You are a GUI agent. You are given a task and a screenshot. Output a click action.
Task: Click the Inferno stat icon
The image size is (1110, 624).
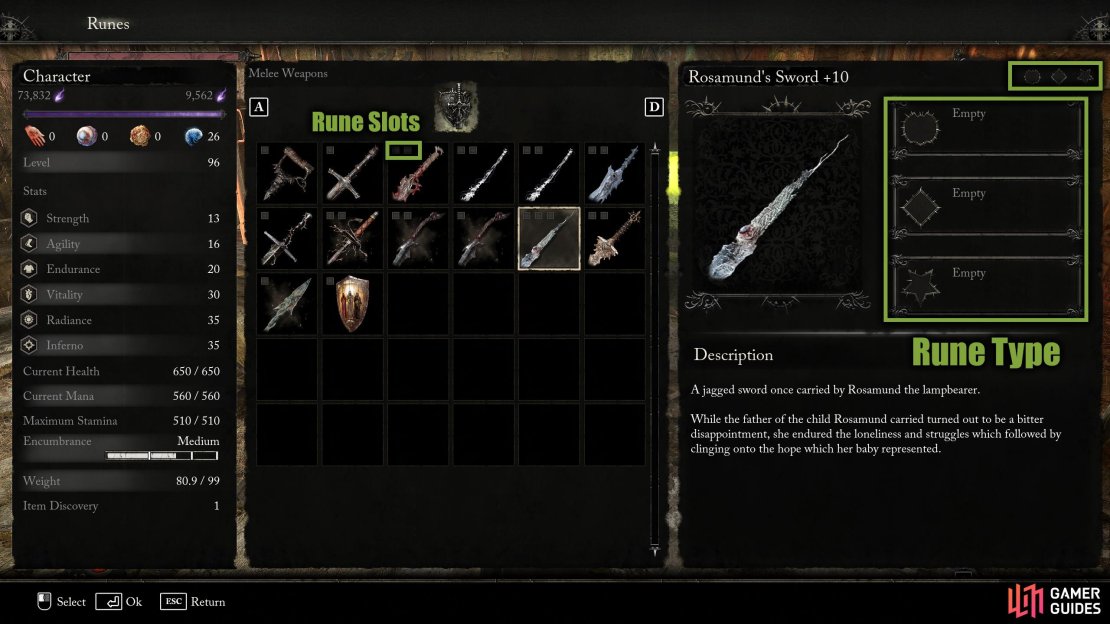(29, 345)
